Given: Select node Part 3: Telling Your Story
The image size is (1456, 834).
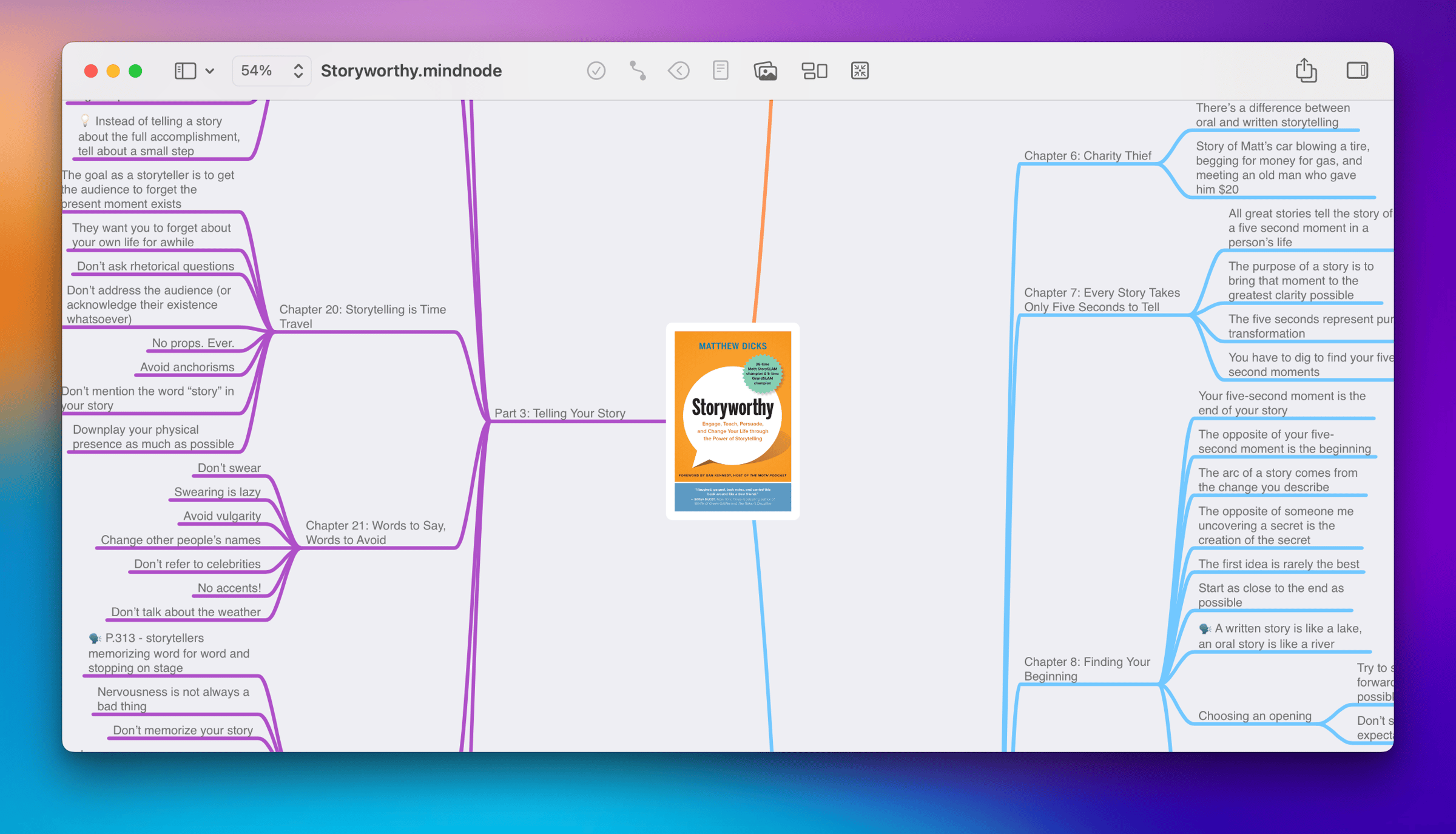Looking at the screenshot, I should (x=560, y=413).
